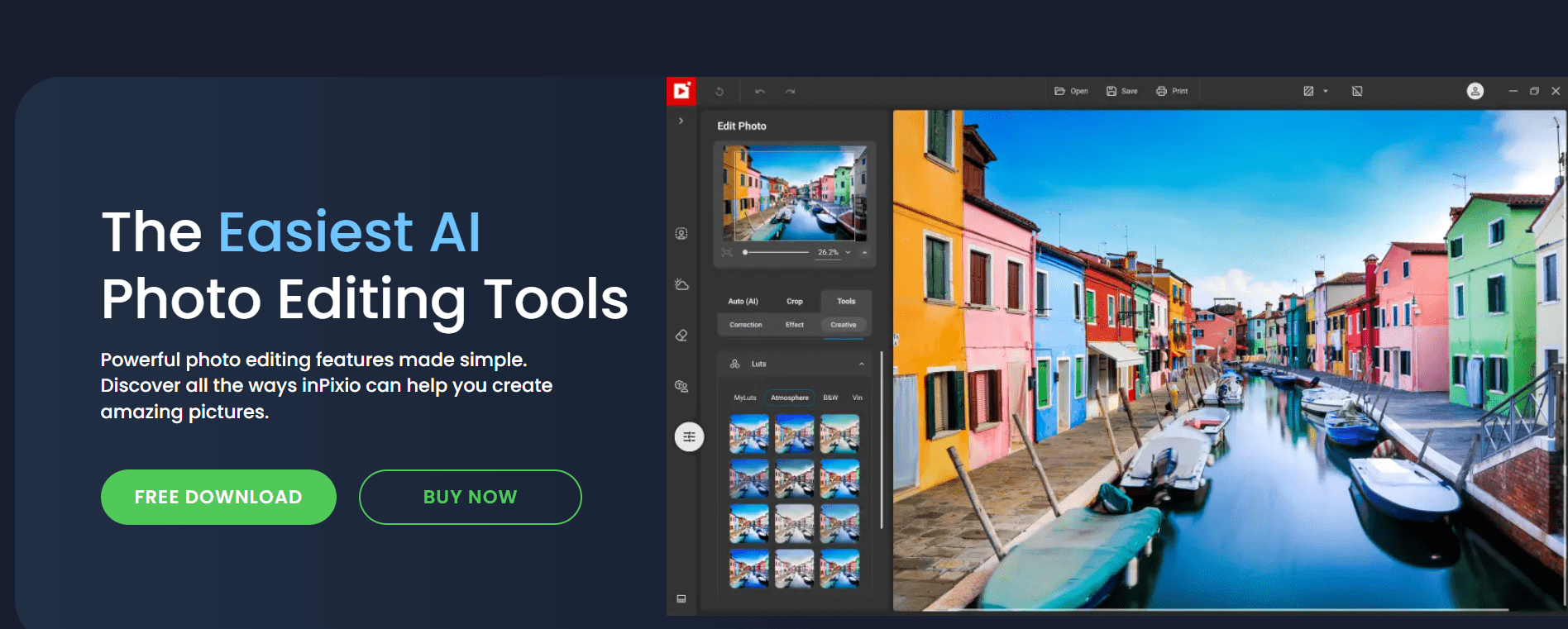
Task: Click the undo arrow icon
Action: (759, 92)
